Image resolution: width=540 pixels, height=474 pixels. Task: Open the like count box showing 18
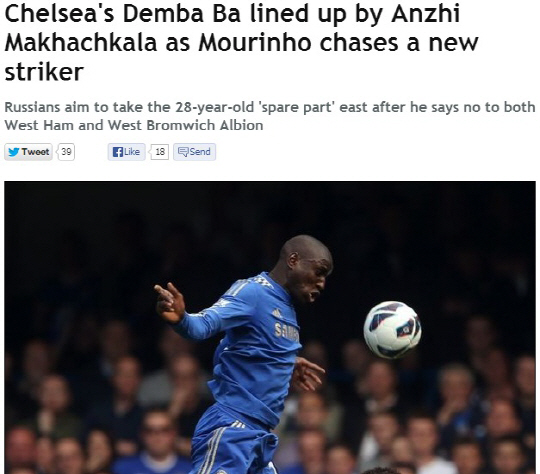point(159,152)
